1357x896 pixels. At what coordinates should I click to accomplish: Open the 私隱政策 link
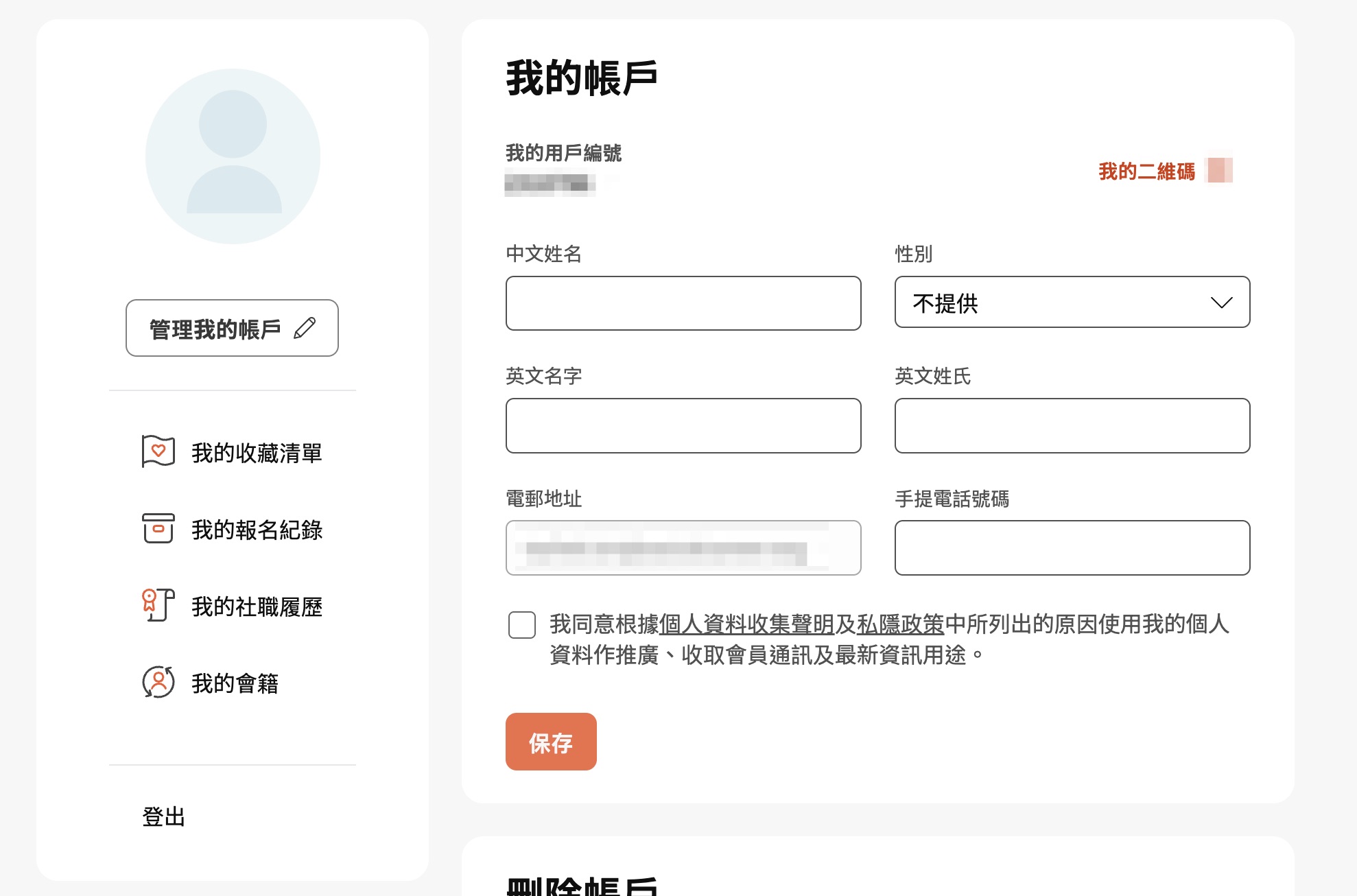[900, 624]
